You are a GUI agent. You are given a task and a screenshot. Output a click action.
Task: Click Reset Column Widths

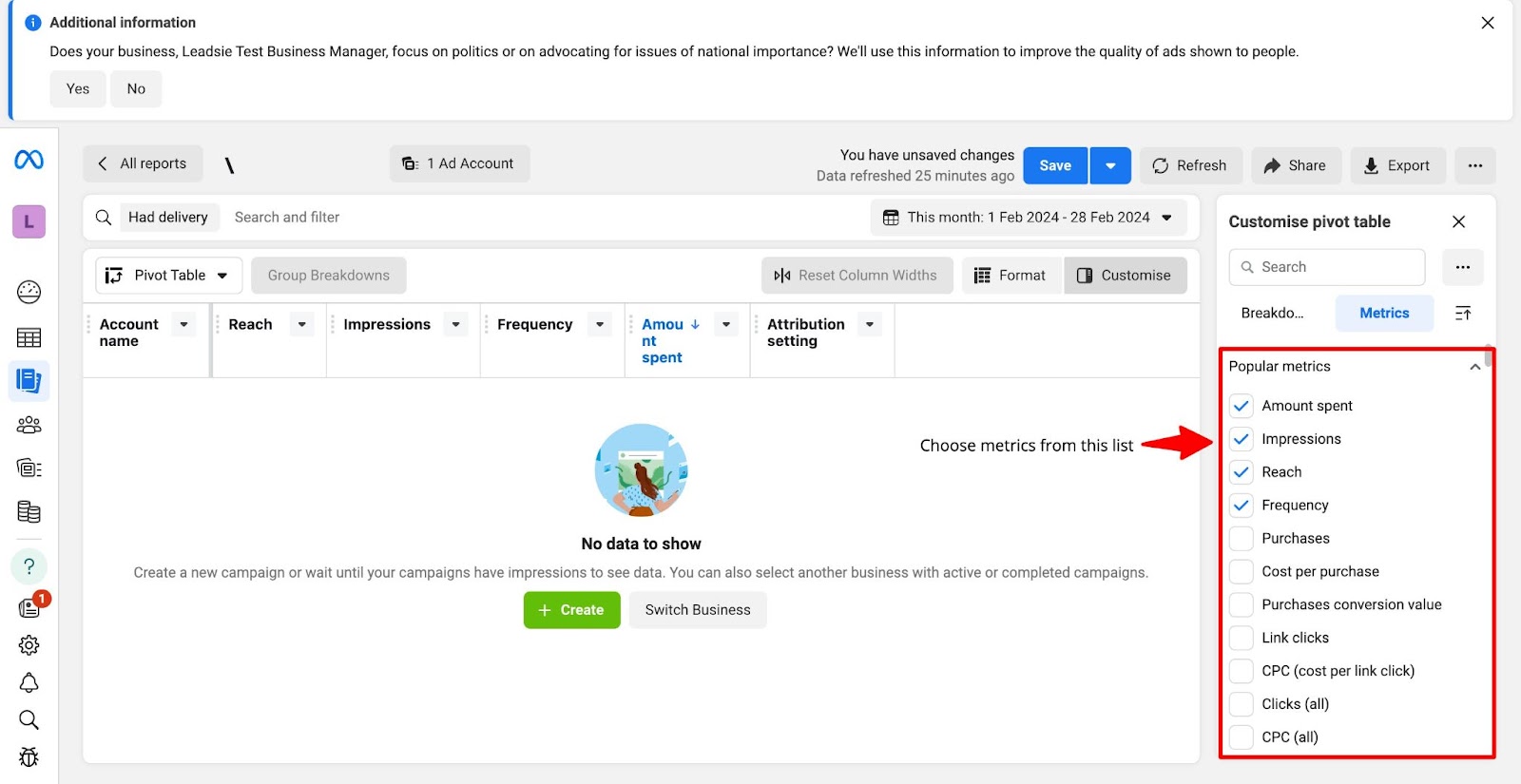click(857, 276)
